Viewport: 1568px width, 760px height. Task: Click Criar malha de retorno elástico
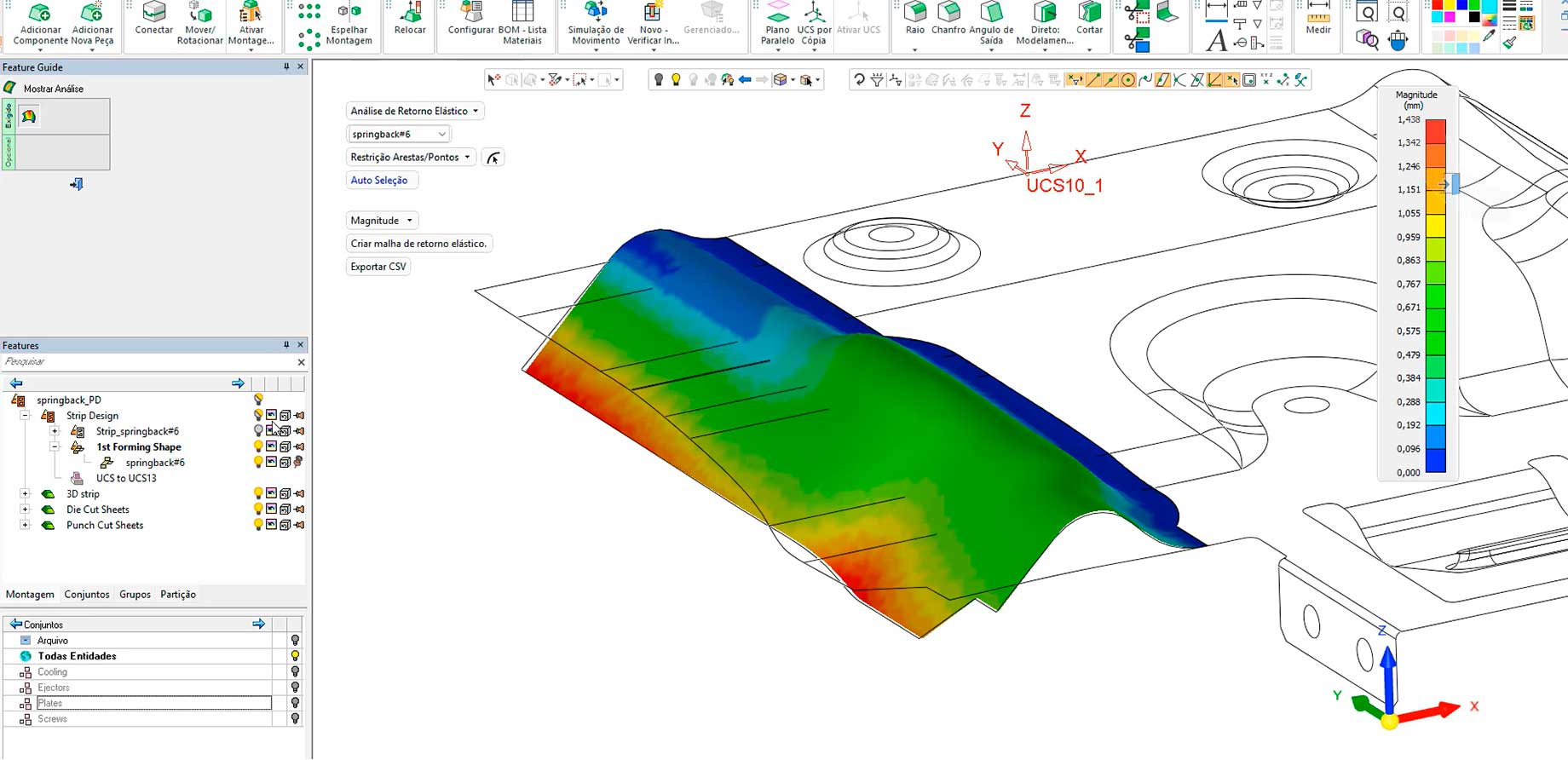point(418,244)
